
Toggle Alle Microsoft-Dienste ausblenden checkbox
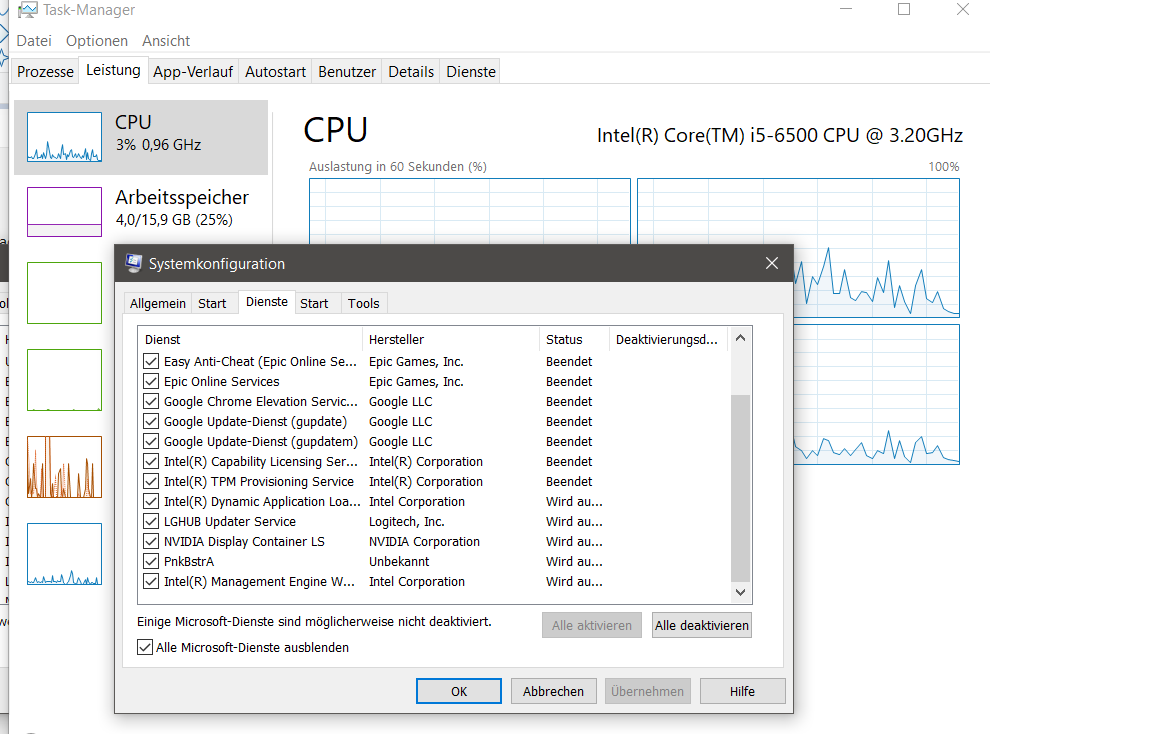[145, 647]
